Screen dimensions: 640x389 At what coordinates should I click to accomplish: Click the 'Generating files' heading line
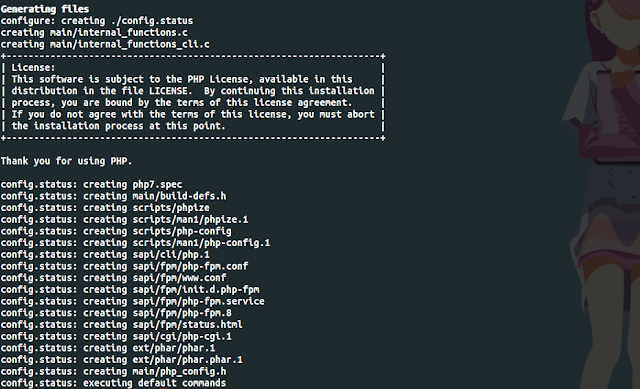pyautogui.click(x=45, y=9)
